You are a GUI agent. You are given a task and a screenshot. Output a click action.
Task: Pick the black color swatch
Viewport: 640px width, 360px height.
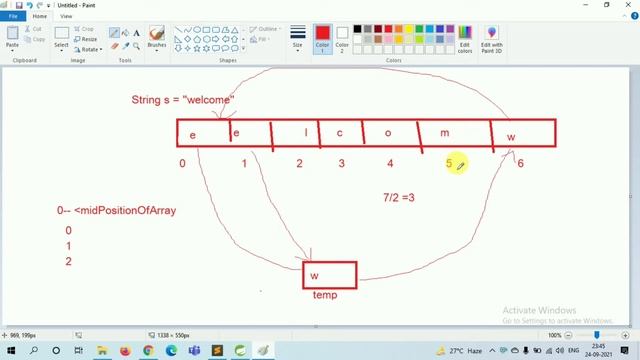click(x=358, y=29)
